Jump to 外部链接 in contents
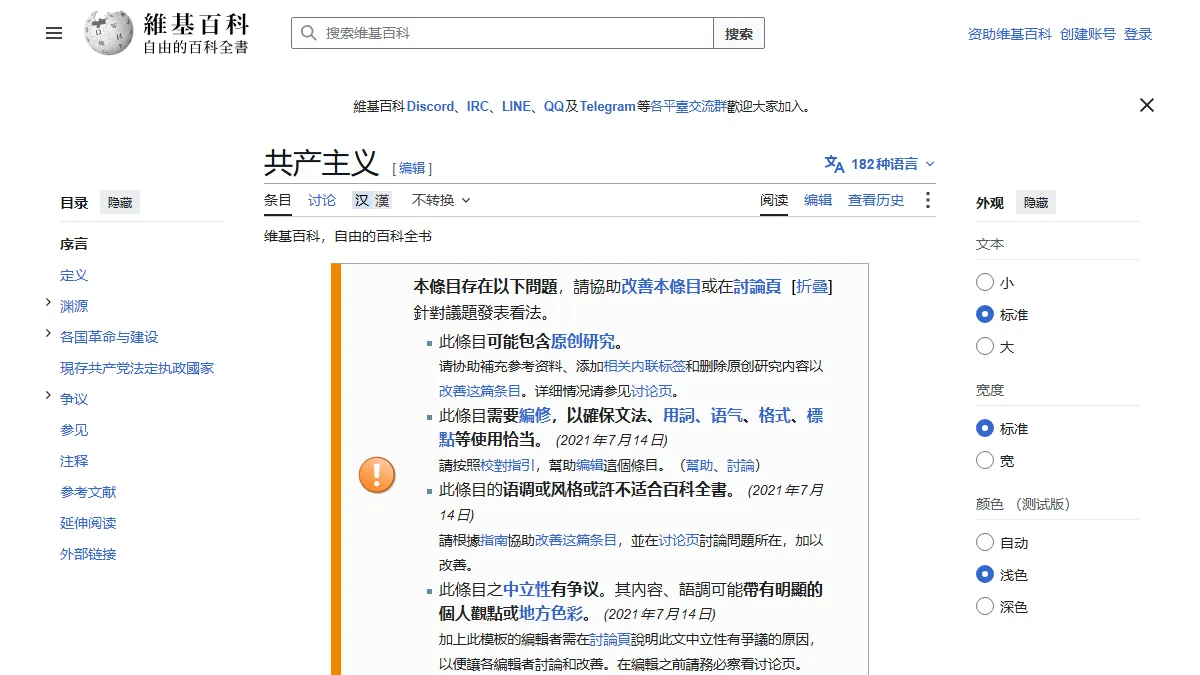Screen dimensions: 1200x675 (88, 554)
